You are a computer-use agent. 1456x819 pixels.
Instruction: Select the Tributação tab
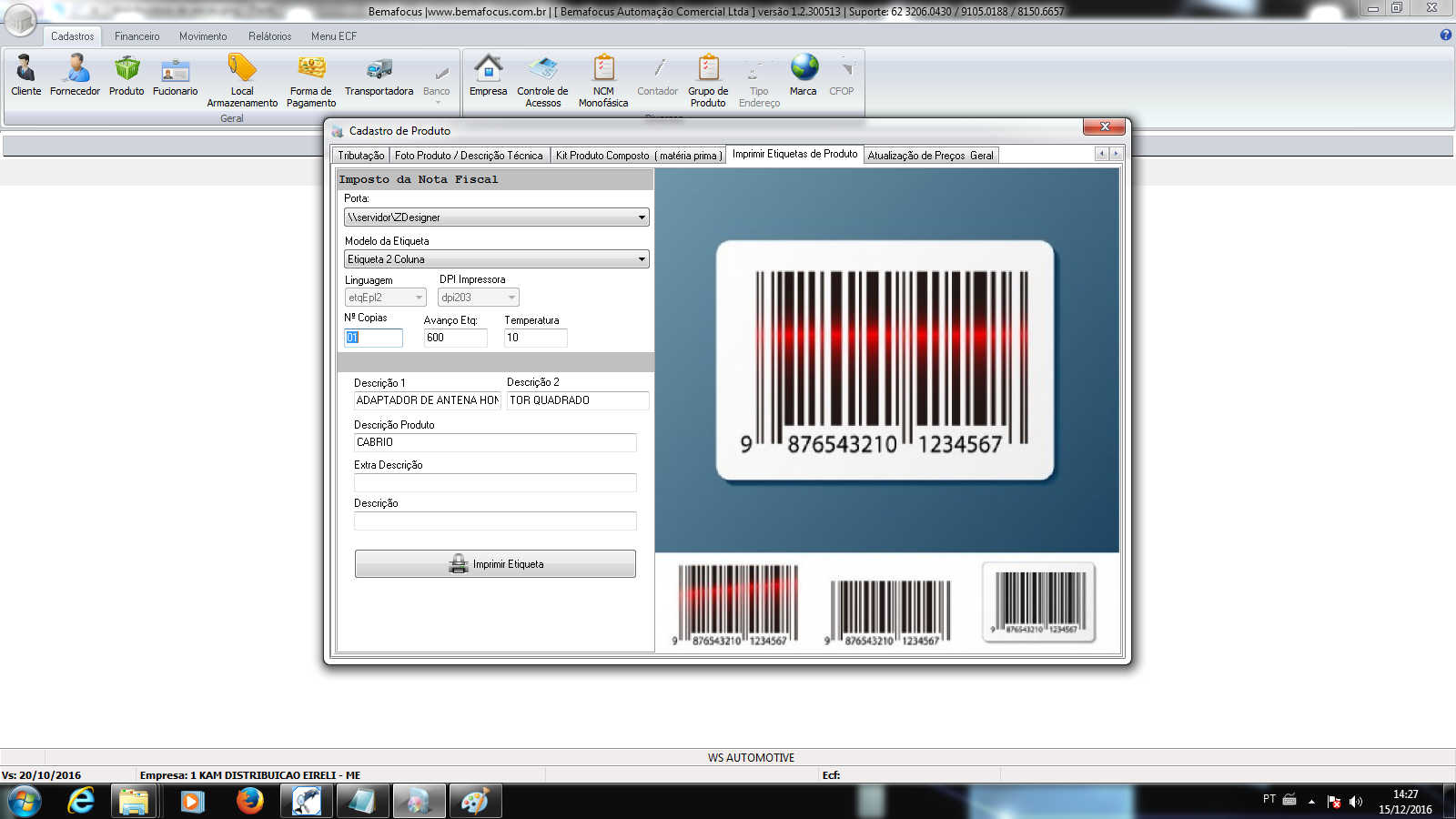tap(361, 156)
